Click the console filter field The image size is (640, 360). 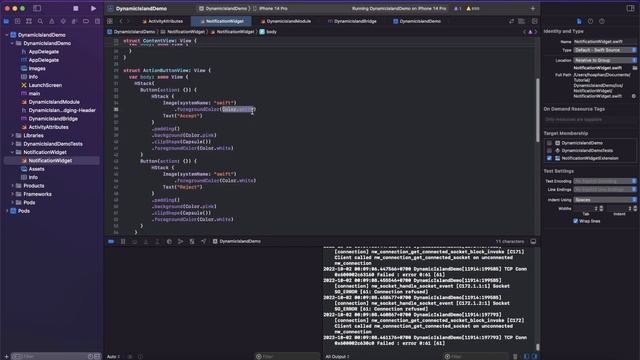pos(477,356)
